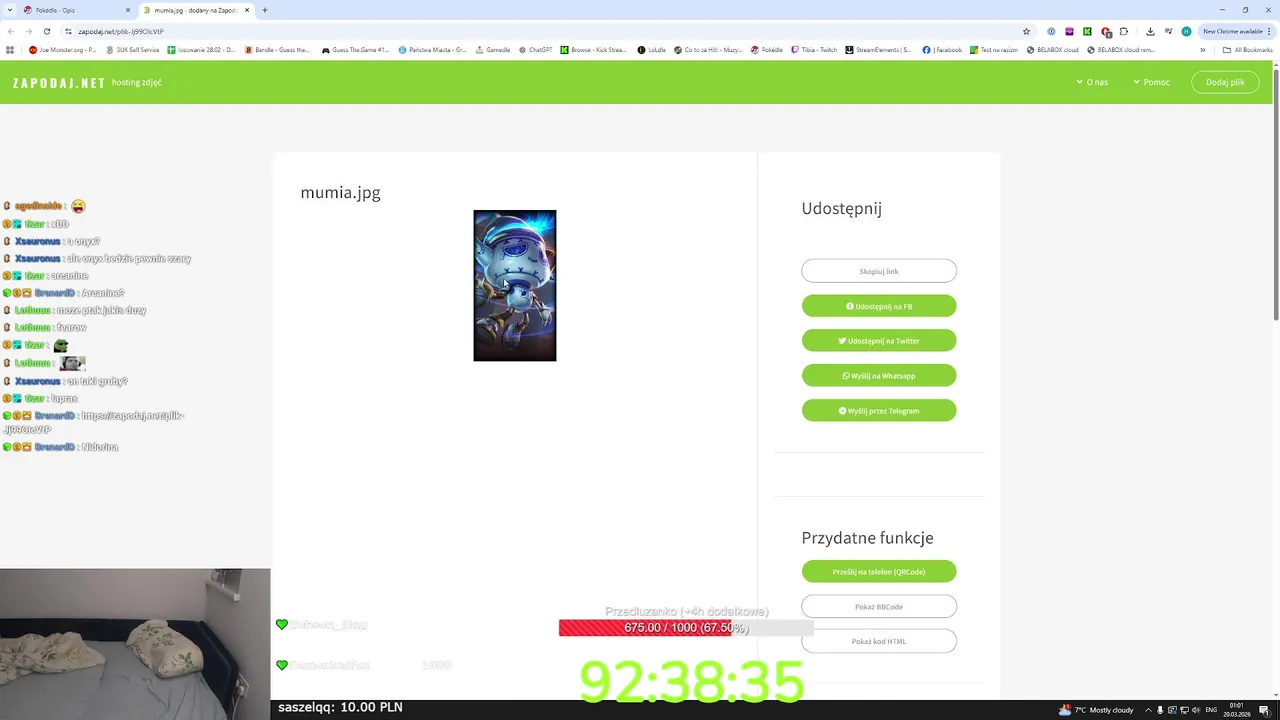Open the apps grid in bookmarks bar
The image size is (1280, 720).
[10, 50]
